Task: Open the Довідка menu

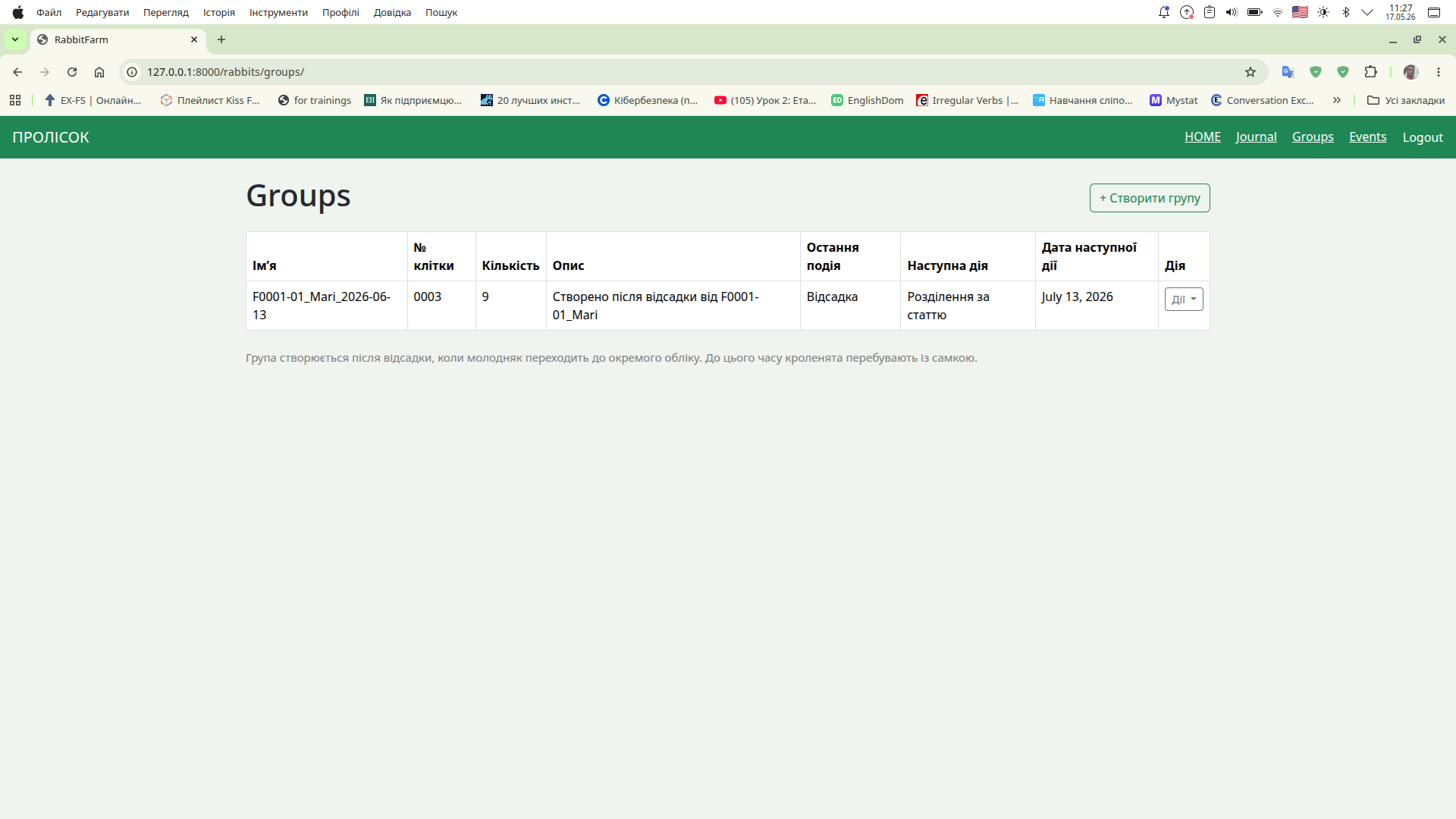Action: point(392,12)
